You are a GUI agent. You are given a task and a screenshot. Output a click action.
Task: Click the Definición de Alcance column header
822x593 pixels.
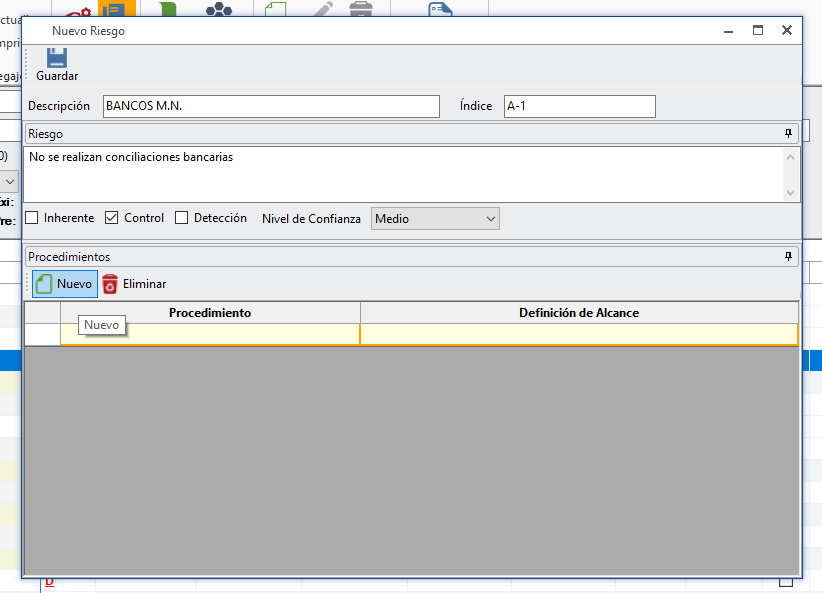[578, 313]
